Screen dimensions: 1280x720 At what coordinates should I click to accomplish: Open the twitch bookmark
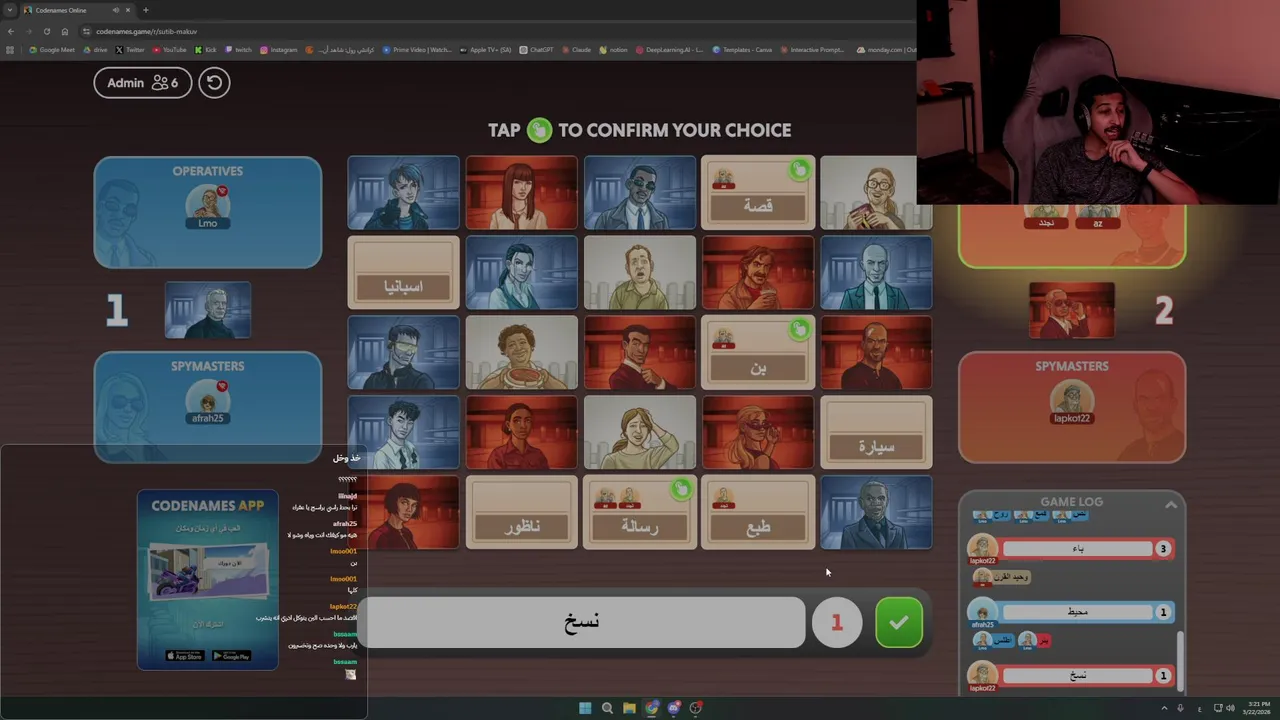[239, 50]
